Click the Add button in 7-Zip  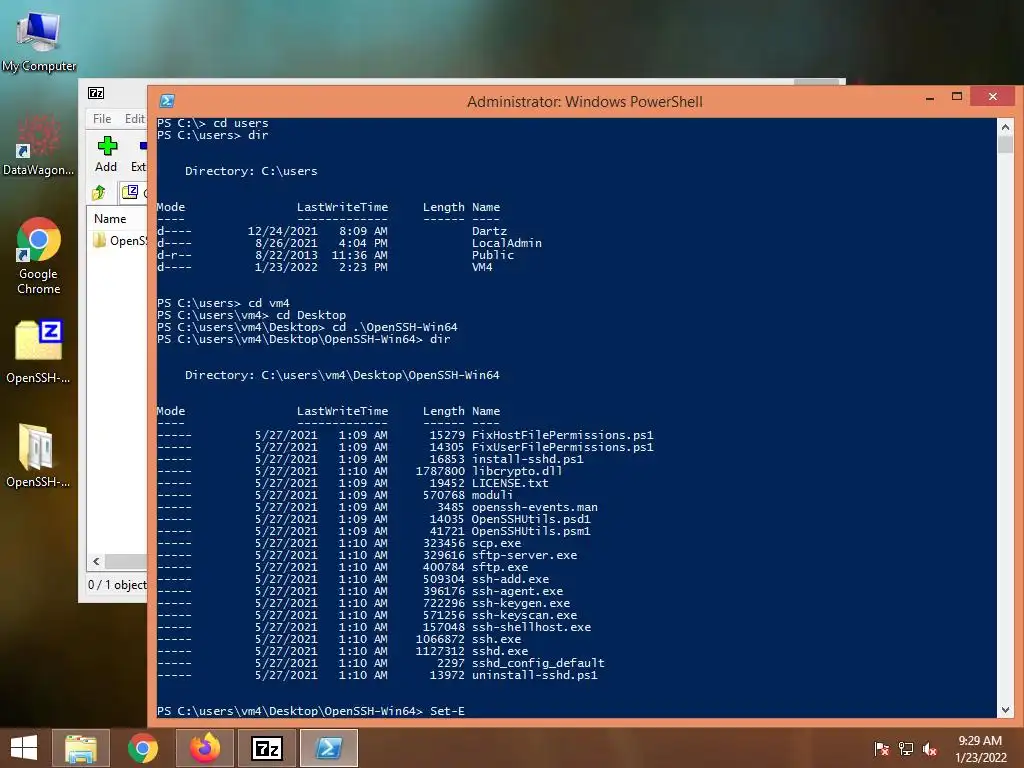coord(106,154)
